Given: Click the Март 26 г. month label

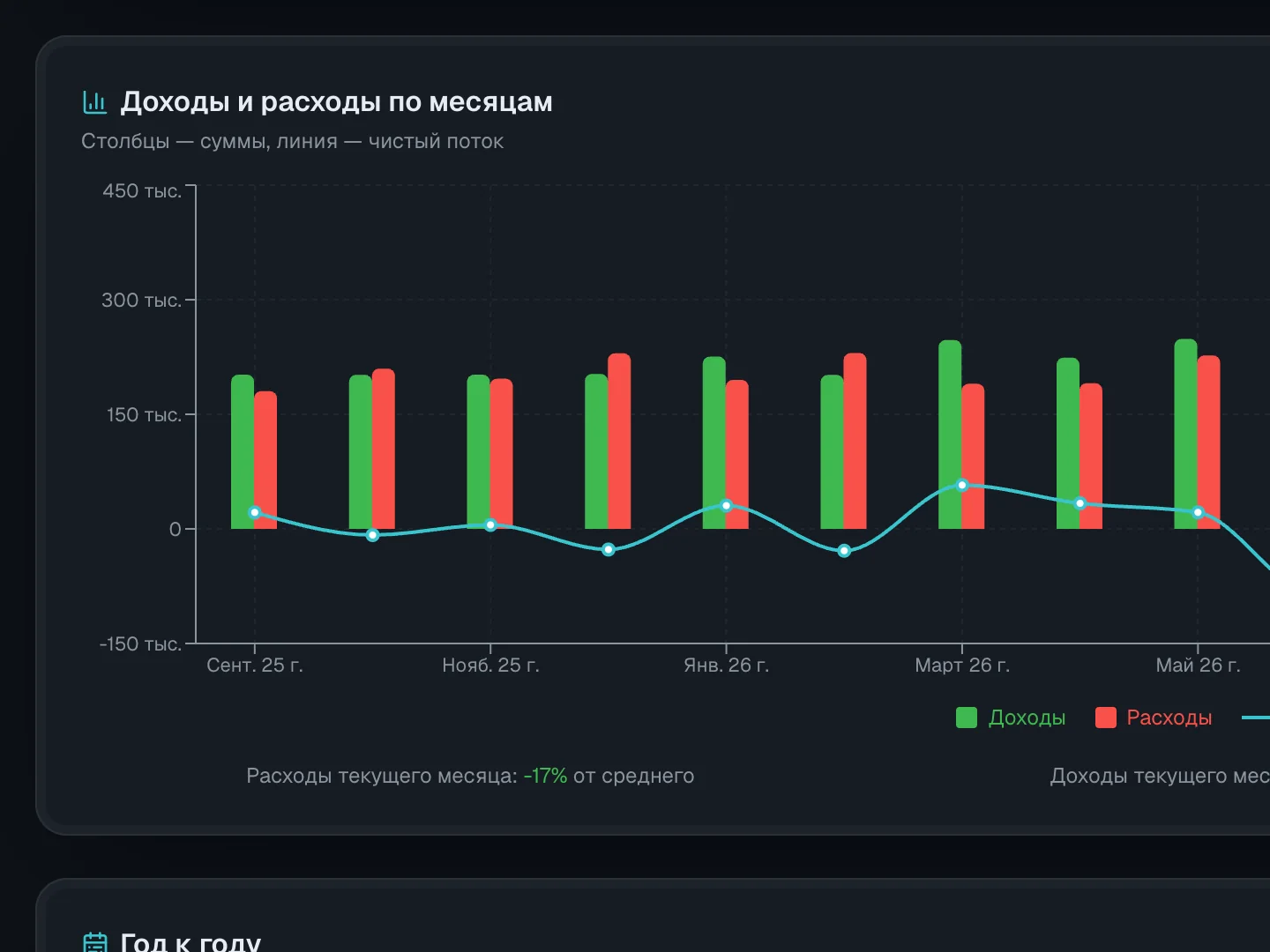Looking at the screenshot, I should (962, 666).
